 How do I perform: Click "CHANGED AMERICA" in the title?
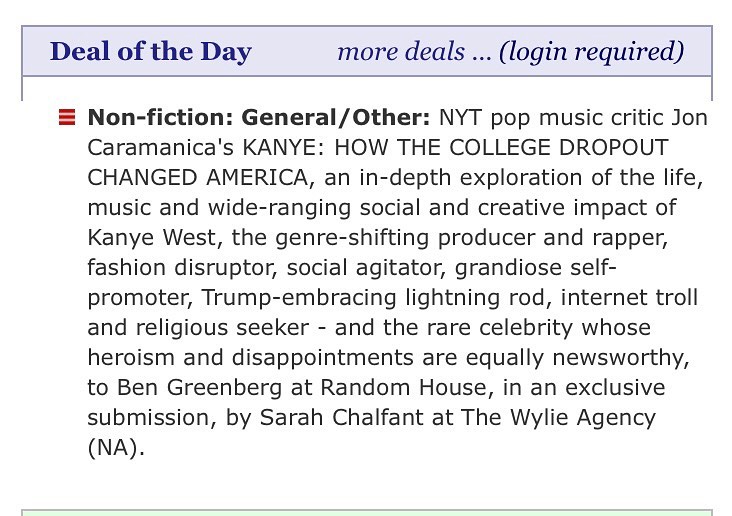[198, 178]
